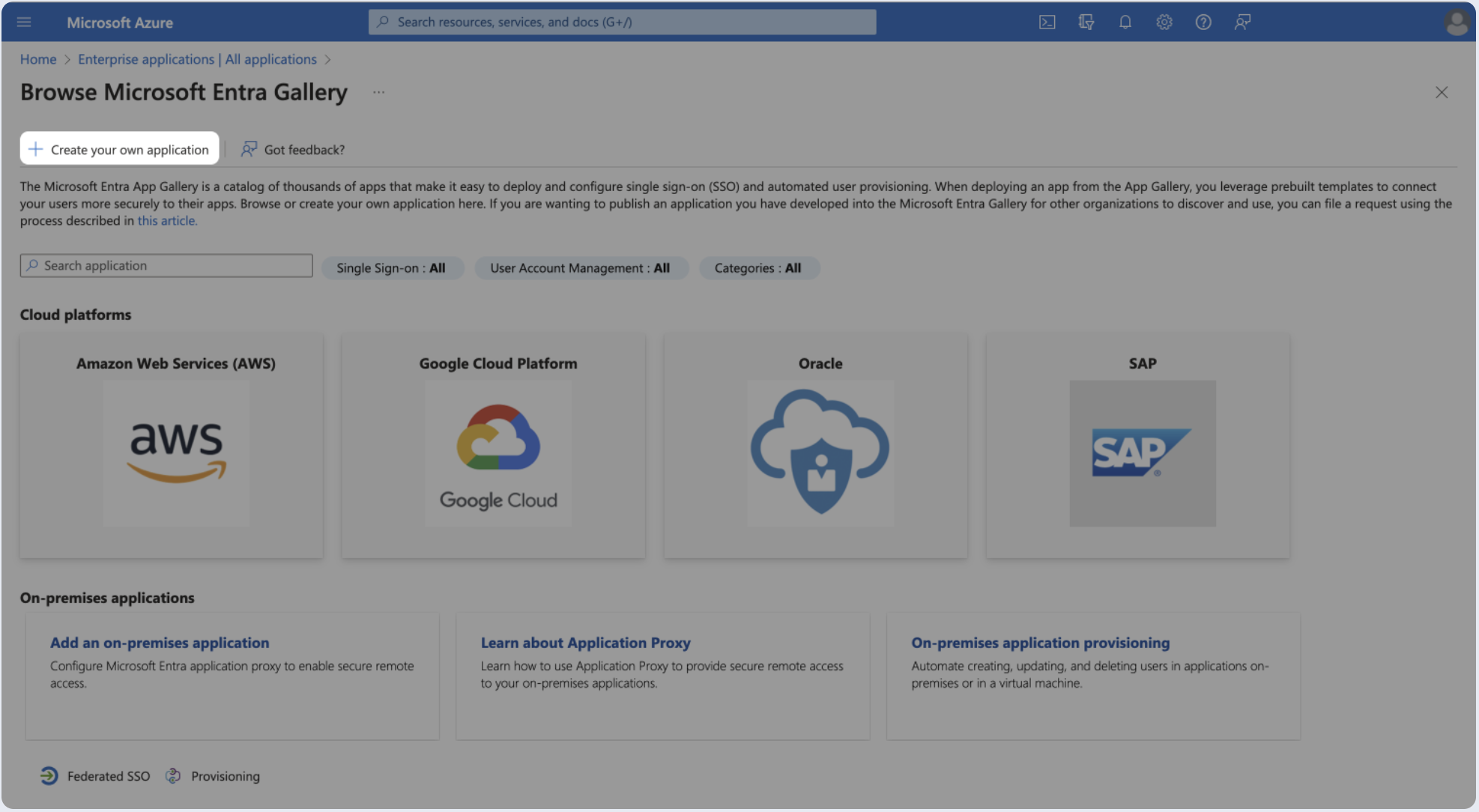Viewport: 1479px width, 812px height.
Task: Open Google Cloud Platform tile
Action: pyautogui.click(x=493, y=446)
